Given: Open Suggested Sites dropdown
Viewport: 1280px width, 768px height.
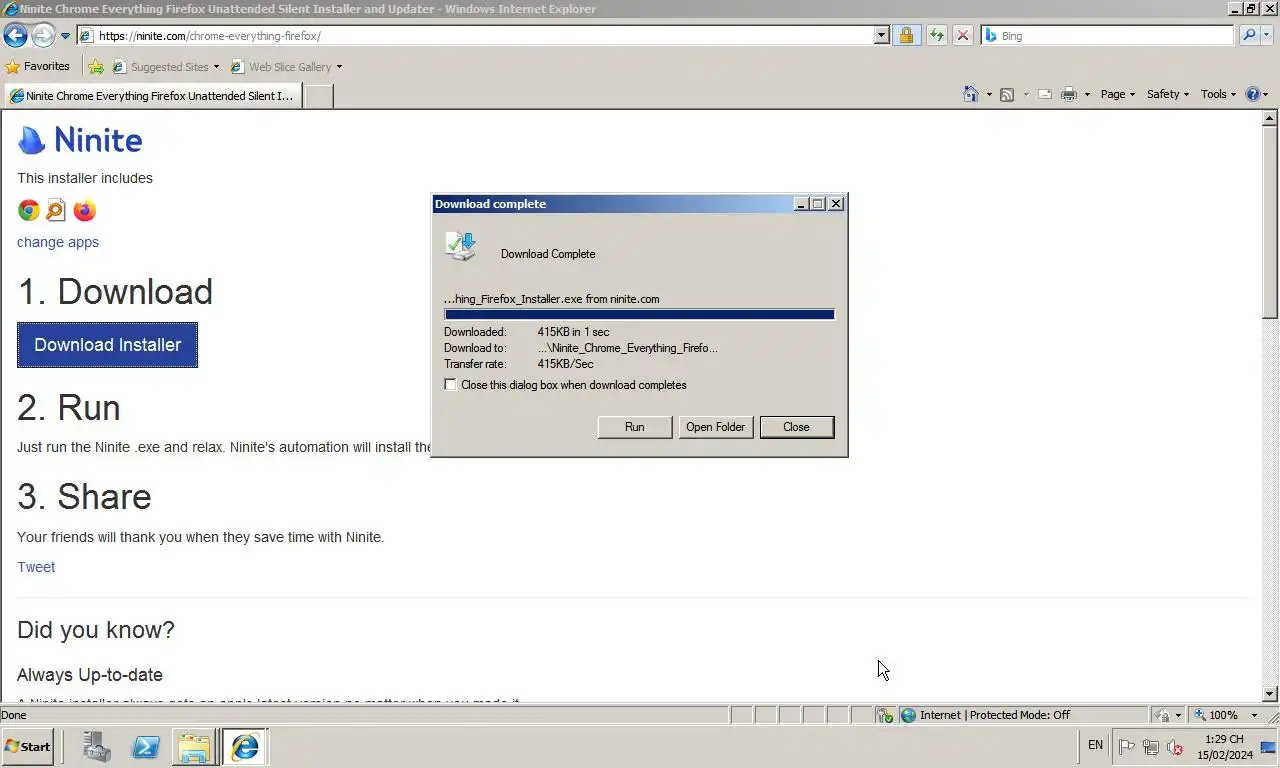Looking at the screenshot, I should pos(166,67).
